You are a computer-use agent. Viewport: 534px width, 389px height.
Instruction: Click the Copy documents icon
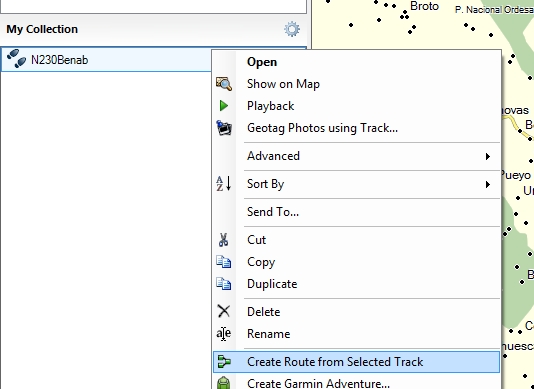point(224,262)
